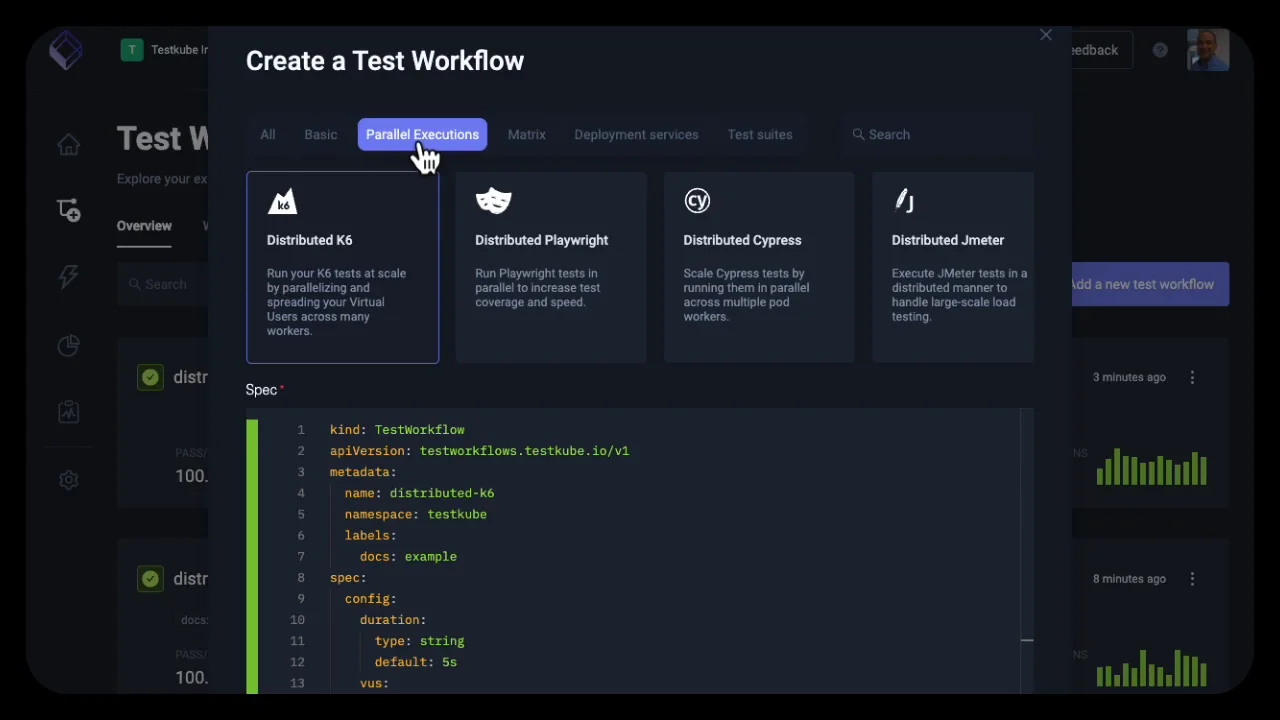
Task: Click second workflow's execution bar chart
Action: (x=1151, y=669)
